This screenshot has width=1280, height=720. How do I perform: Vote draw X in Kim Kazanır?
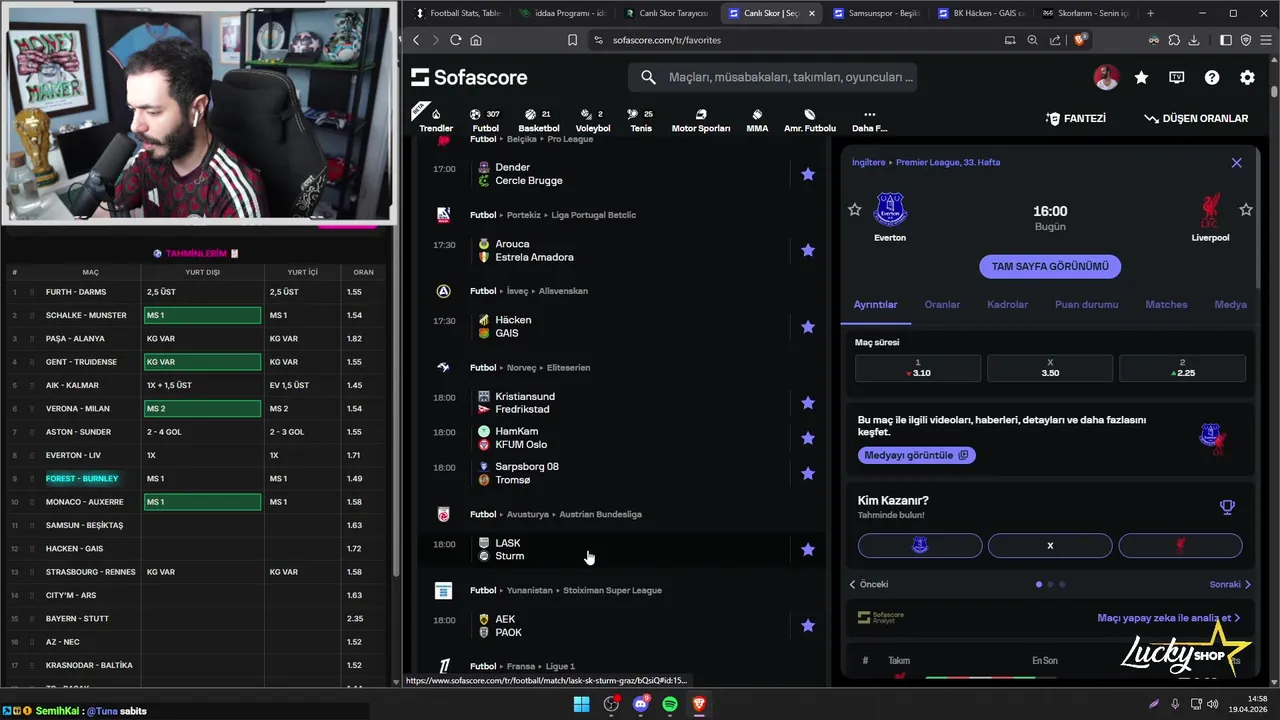point(1050,545)
